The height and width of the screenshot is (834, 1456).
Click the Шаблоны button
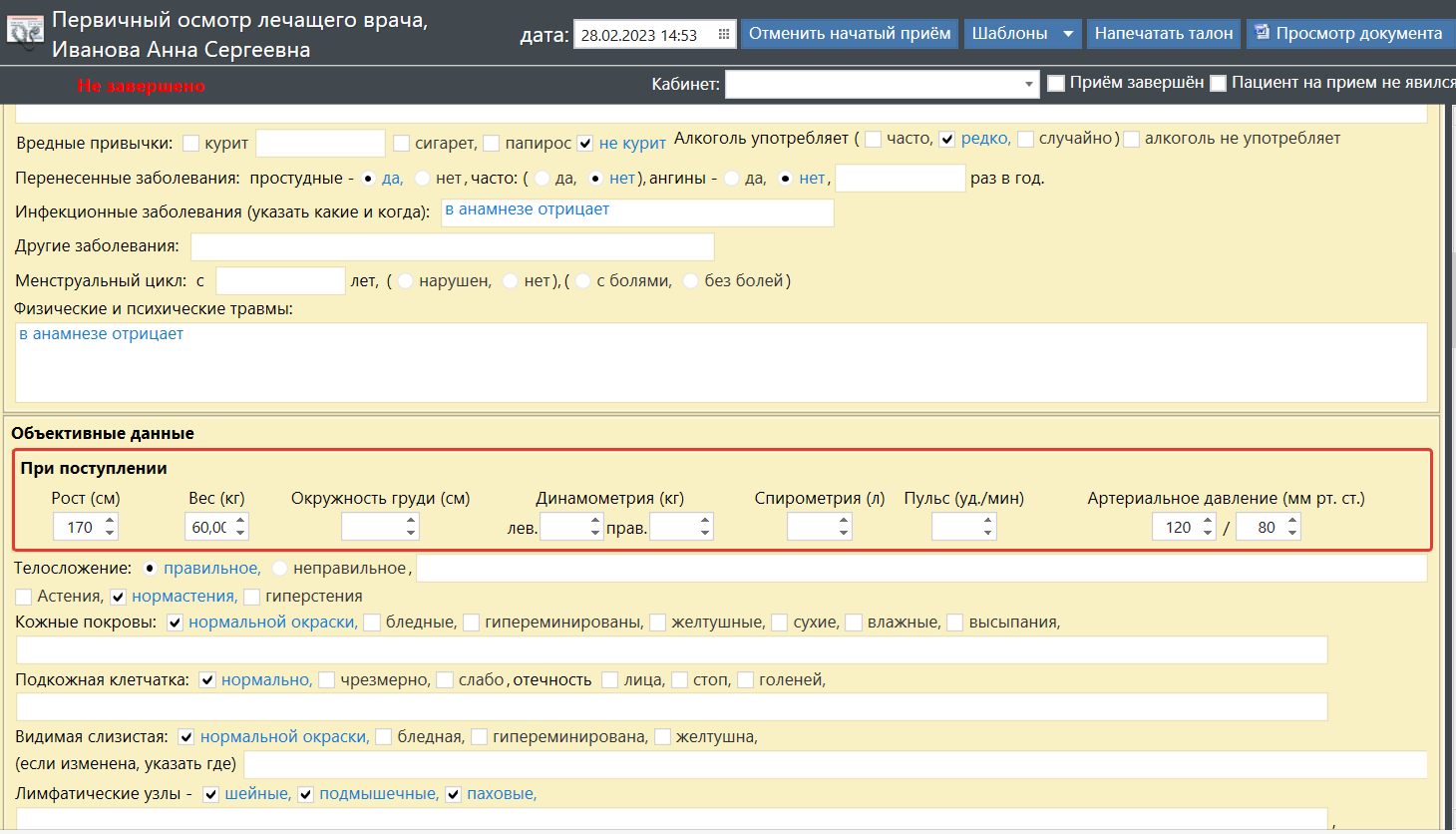[1009, 34]
